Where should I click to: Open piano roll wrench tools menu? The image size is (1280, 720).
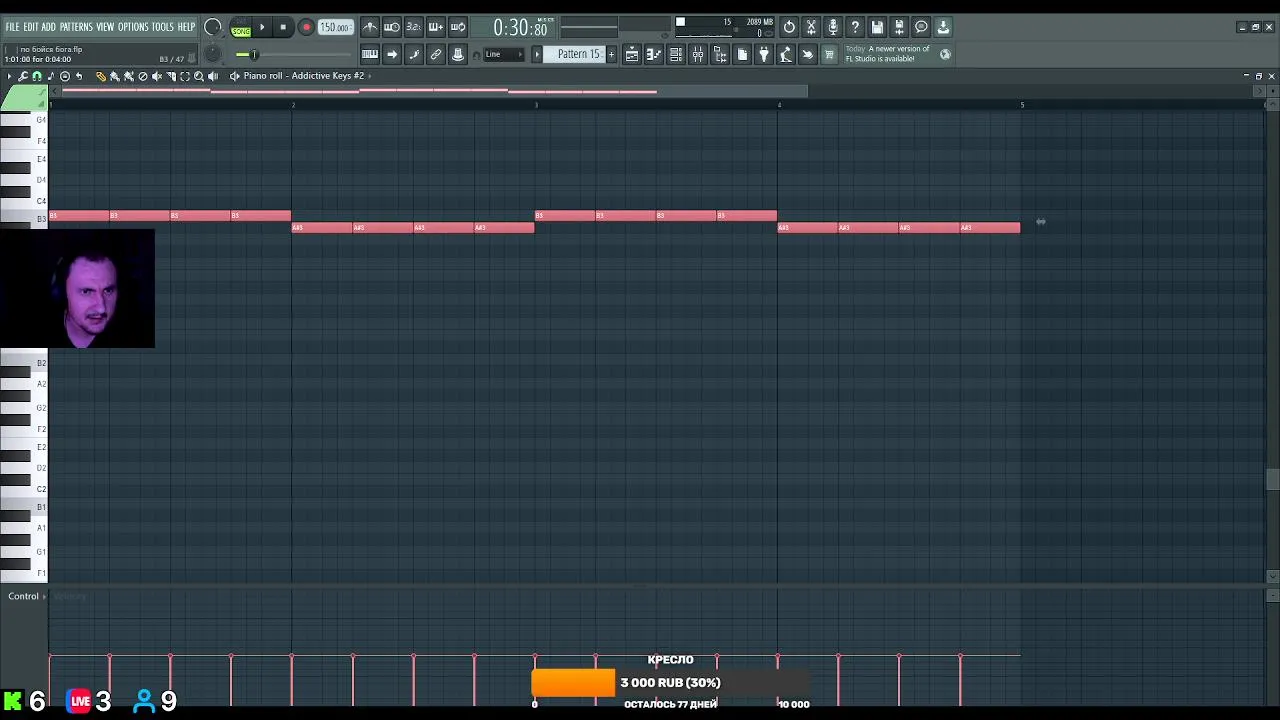22,76
